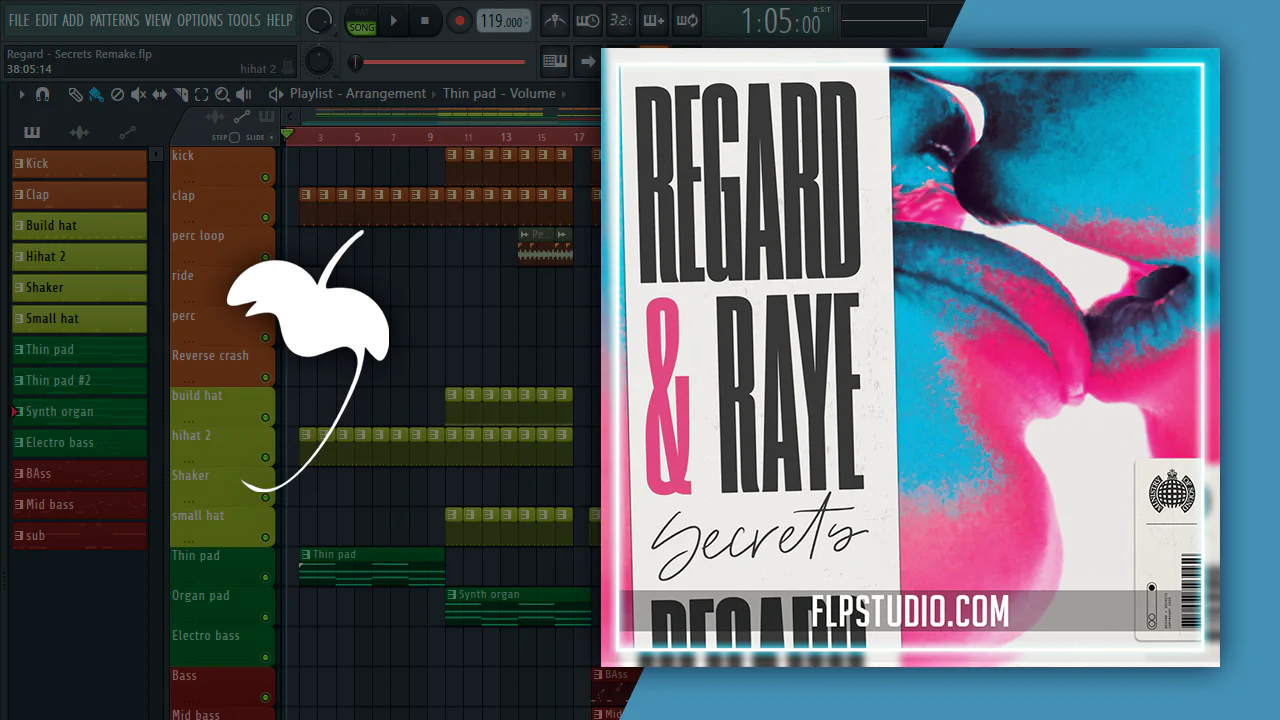Select the Electro bass pattern in picker
1280x720 pixels.
[x=79, y=443]
